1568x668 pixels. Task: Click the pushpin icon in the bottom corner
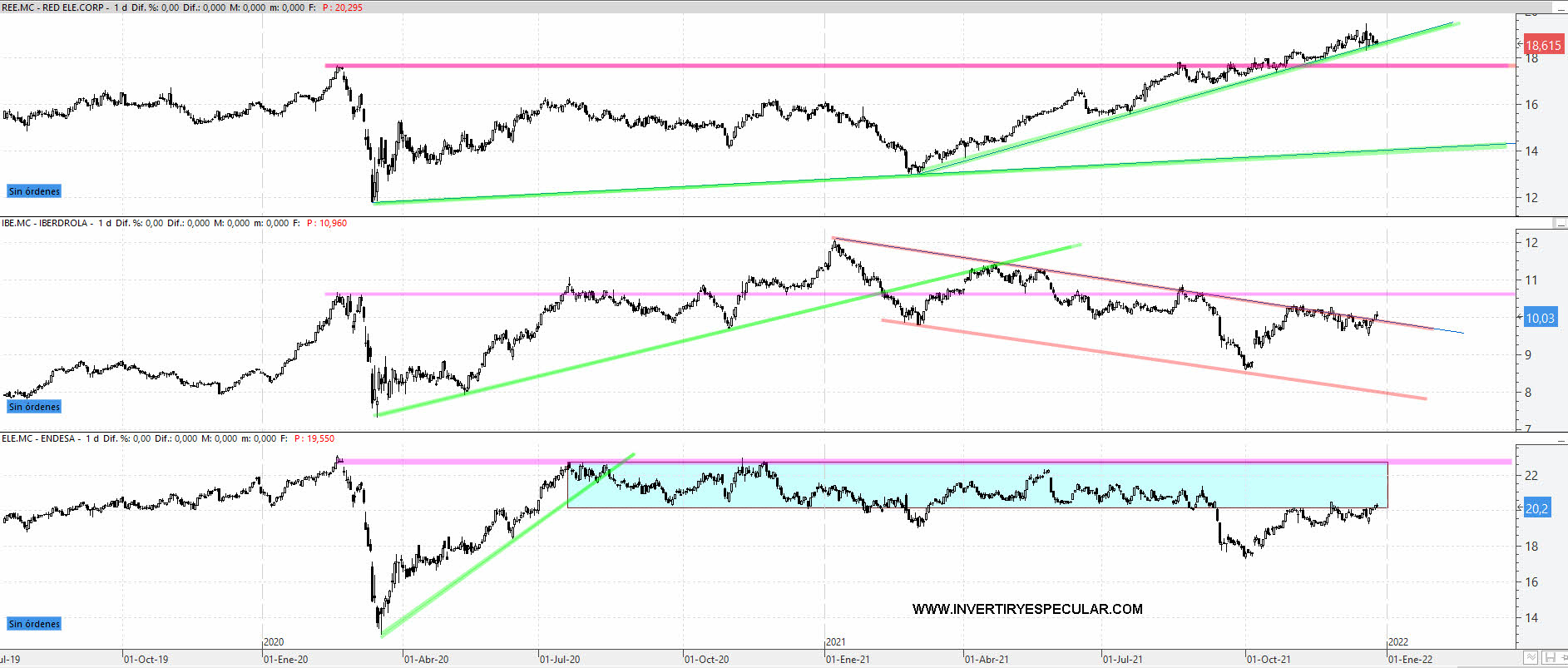click(x=1562, y=658)
